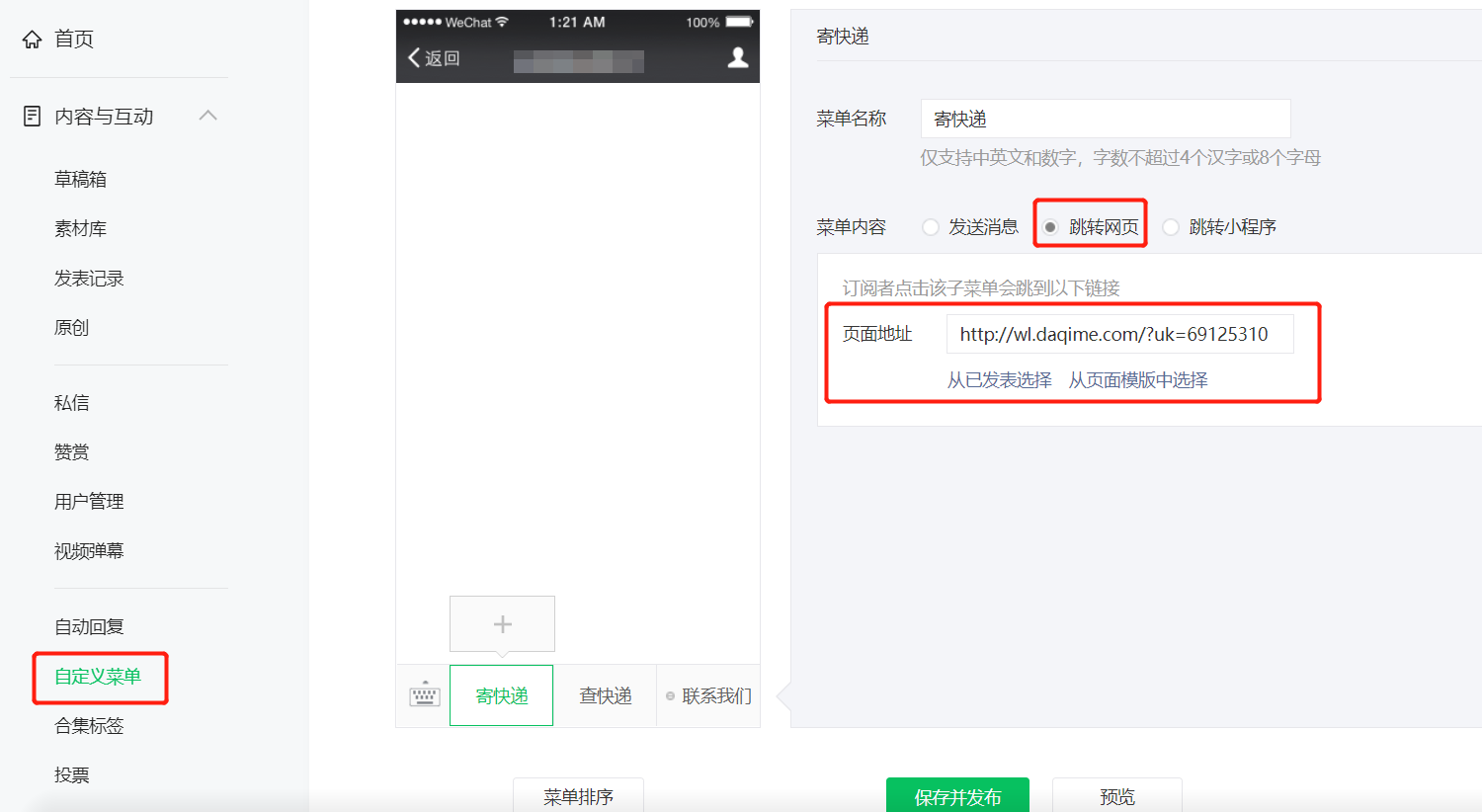The image size is (1482, 812).
Task: Collapse the 内容与互动 section chevron
Action: tap(207, 116)
